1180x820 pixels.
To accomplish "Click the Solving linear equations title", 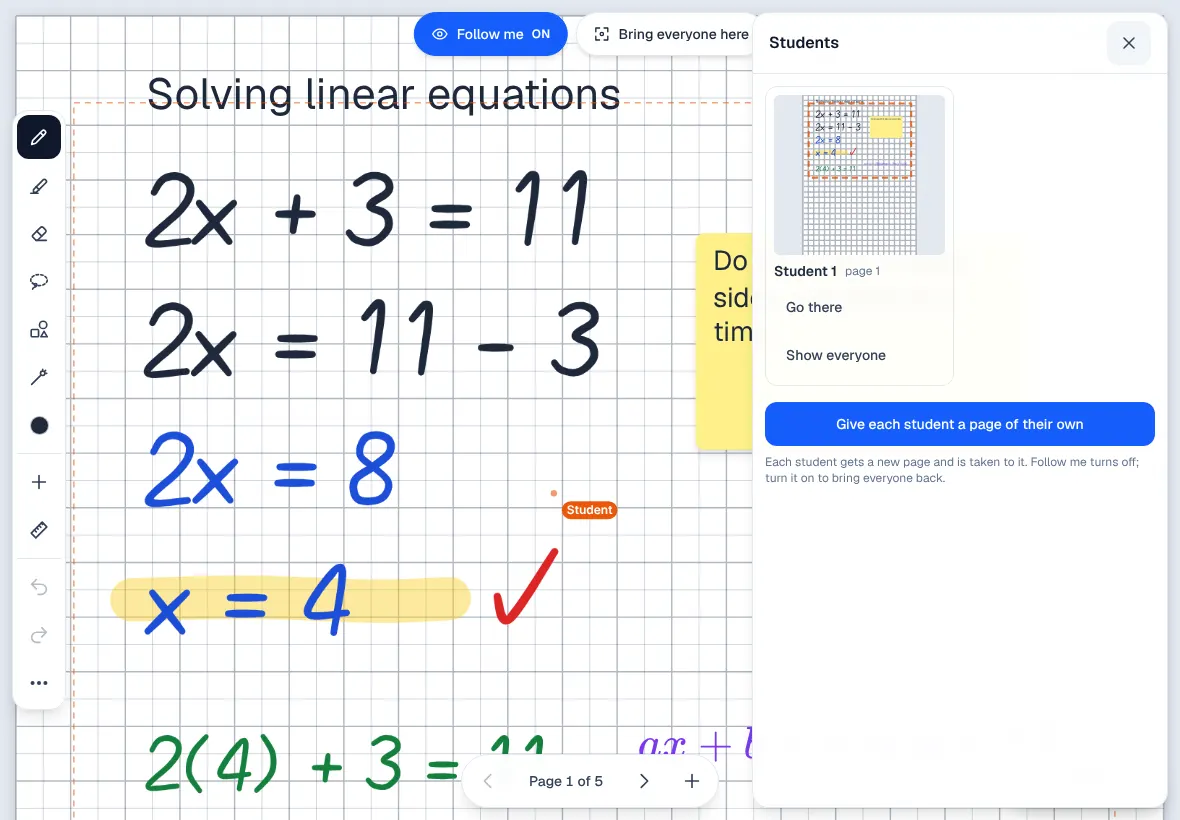I will pos(384,94).
